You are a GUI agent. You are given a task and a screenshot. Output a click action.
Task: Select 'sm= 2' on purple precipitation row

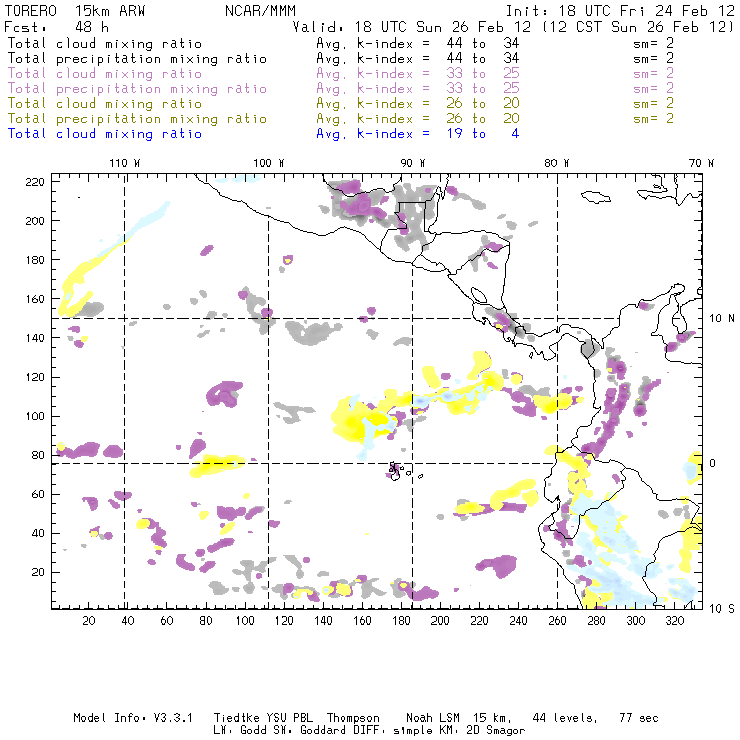click(x=654, y=89)
